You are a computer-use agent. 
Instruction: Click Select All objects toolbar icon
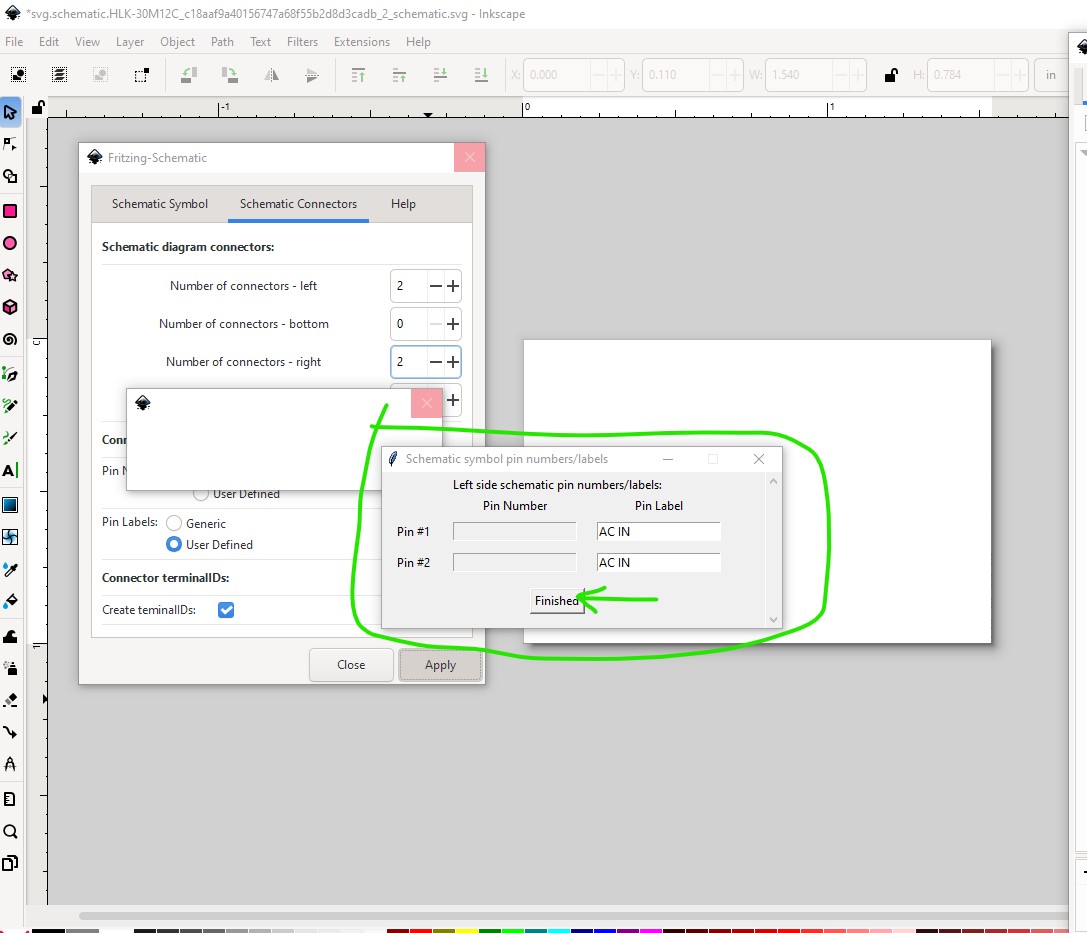(18, 75)
